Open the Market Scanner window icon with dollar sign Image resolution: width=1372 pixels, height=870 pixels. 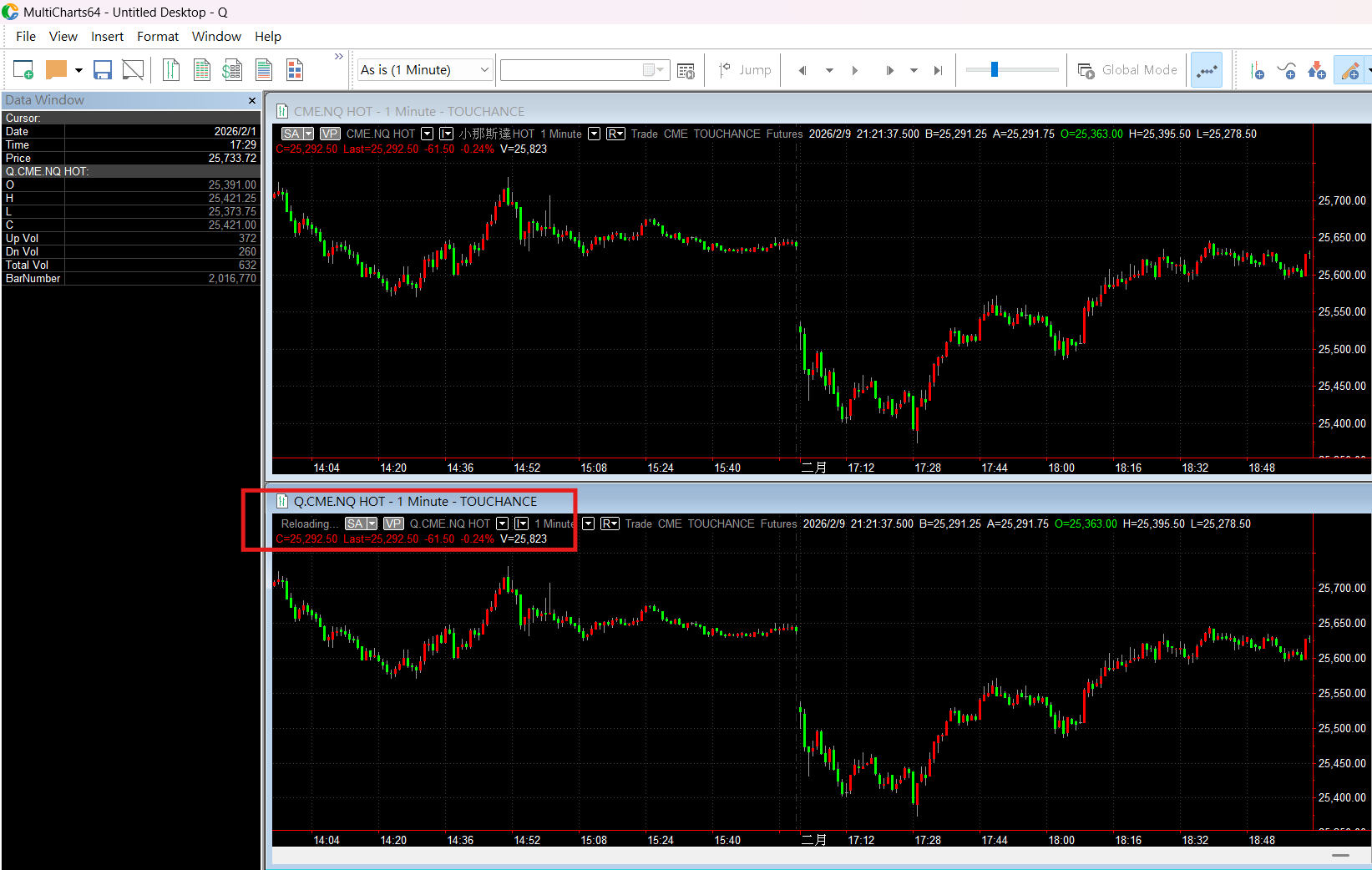[232, 70]
